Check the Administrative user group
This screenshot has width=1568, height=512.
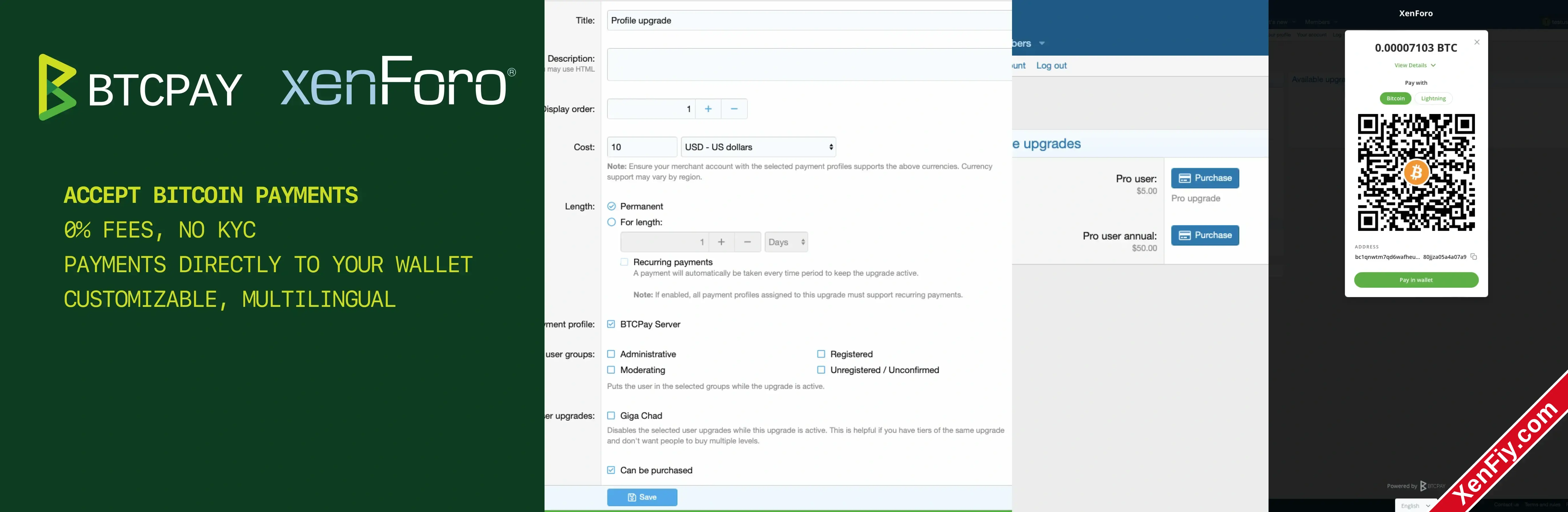pyautogui.click(x=611, y=354)
